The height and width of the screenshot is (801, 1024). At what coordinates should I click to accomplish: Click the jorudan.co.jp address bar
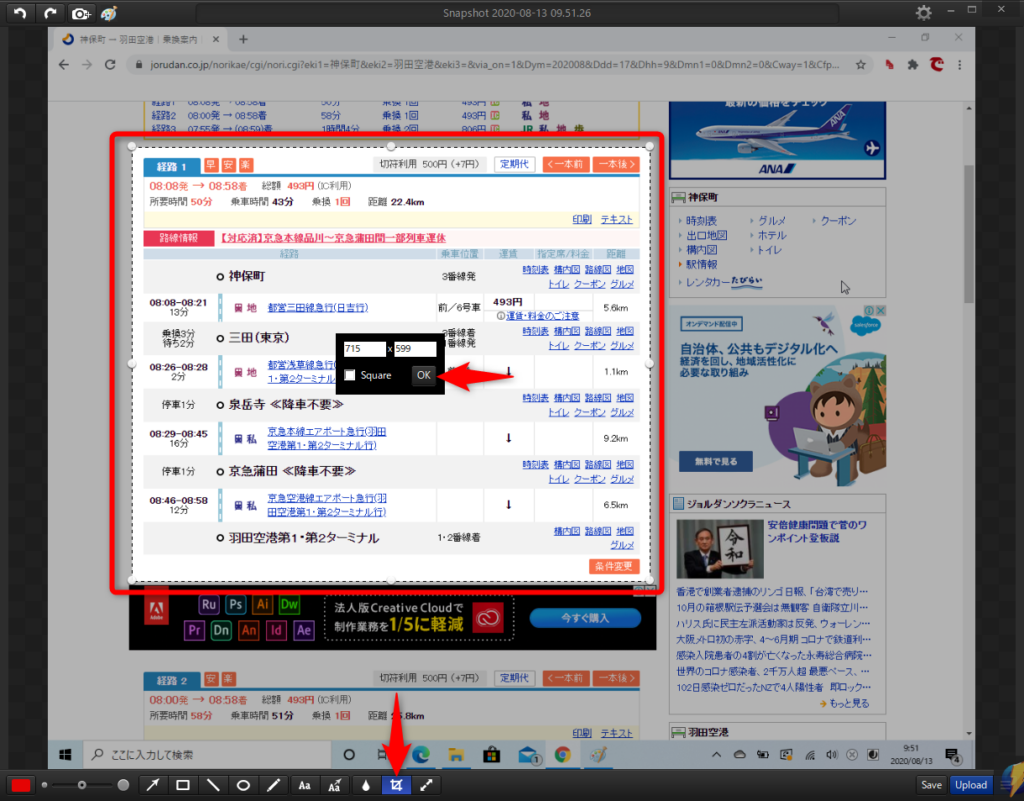[x=494, y=65]
